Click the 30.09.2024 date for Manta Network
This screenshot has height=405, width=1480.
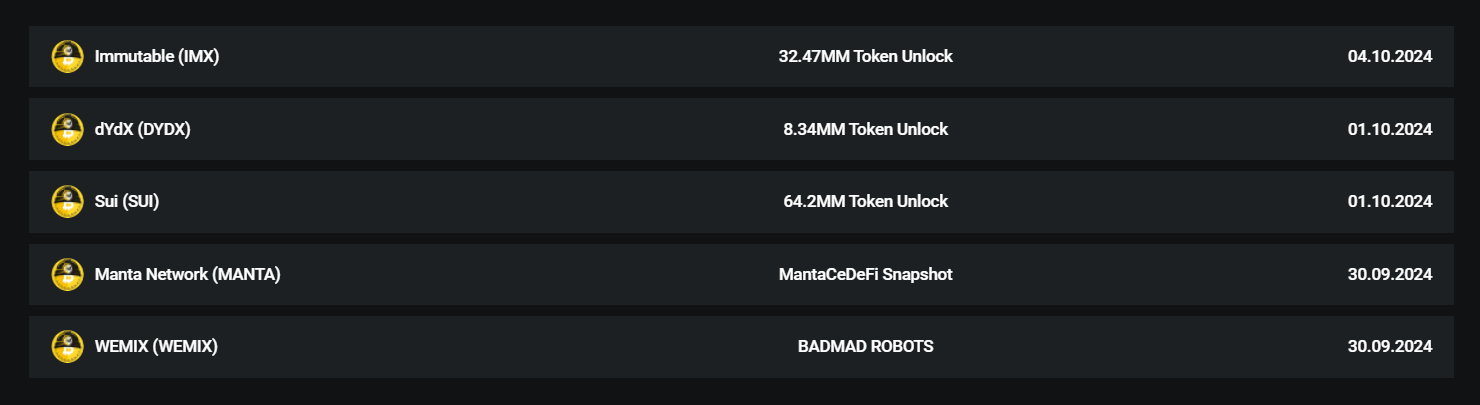click(x=1390, y=274)
